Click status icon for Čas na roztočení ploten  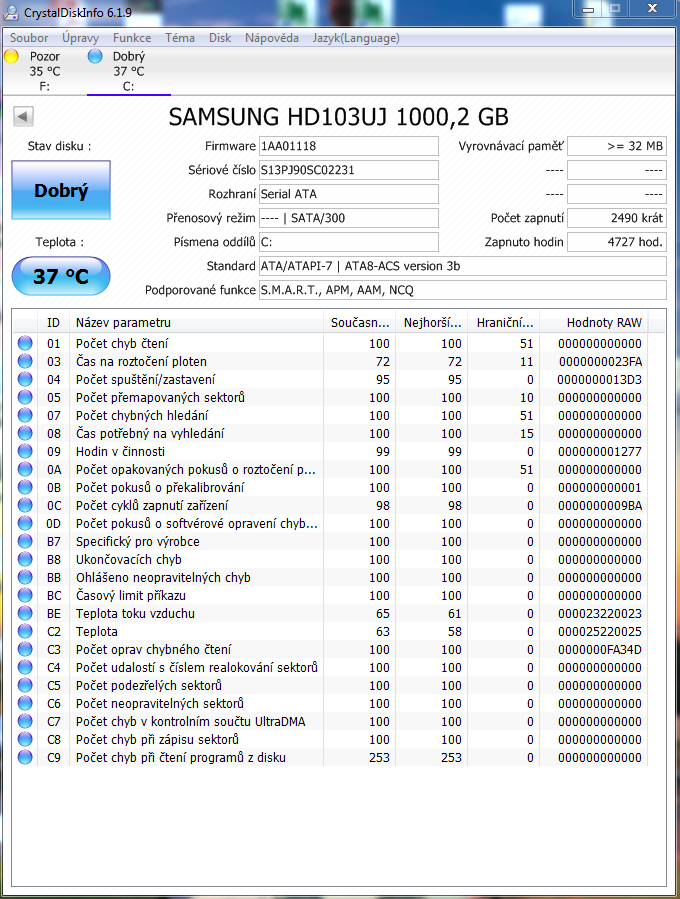tap(25, 361)
